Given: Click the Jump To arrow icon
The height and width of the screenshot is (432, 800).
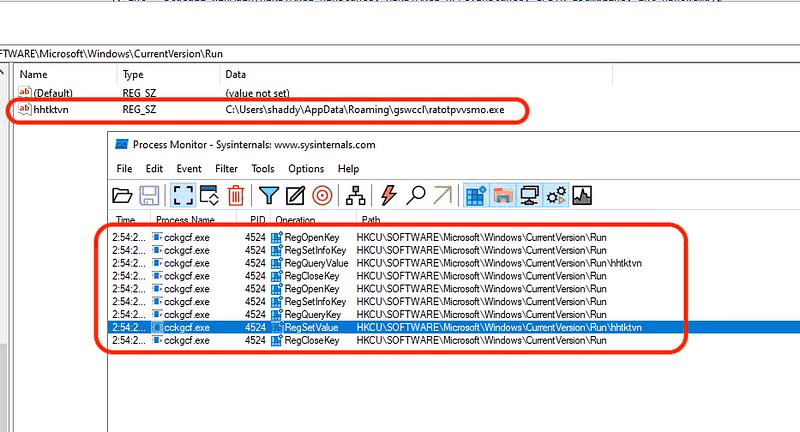Looking at the screenshot, I should [442, 195].
